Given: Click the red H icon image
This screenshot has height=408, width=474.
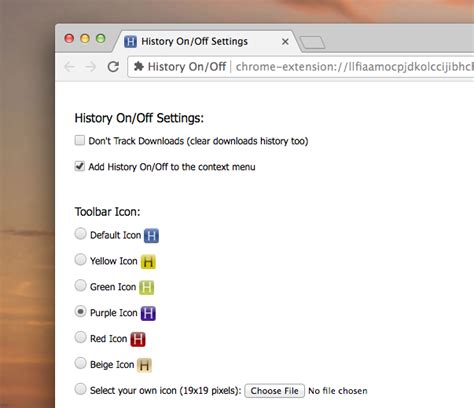Looking at the screenshot, I should click(x=138, y=339).
